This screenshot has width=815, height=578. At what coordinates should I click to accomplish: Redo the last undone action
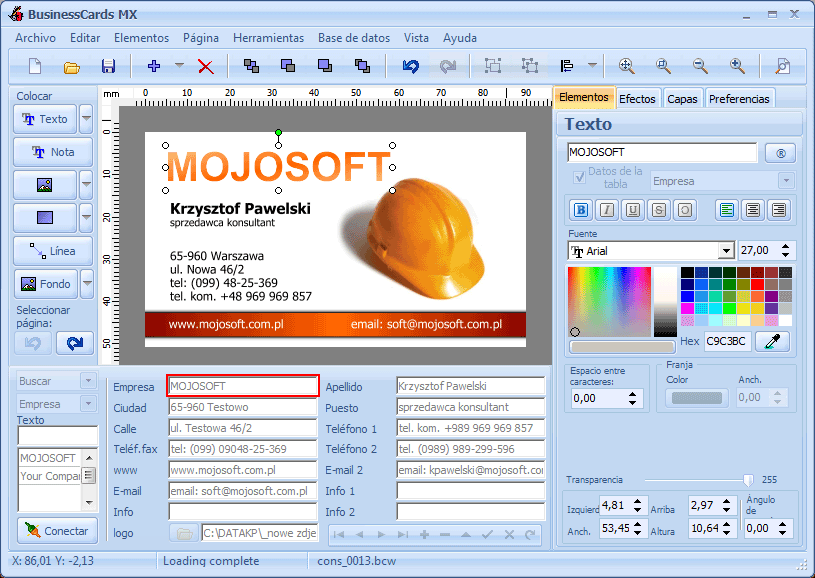coord(448,66)
